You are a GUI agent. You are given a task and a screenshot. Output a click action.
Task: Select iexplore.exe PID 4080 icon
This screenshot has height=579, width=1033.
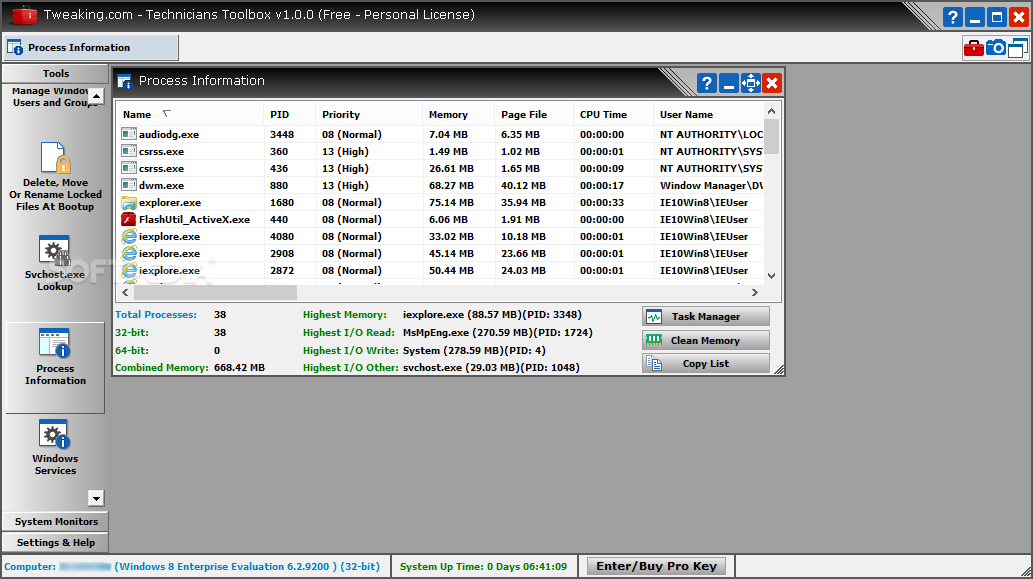[x=128, y=236]
